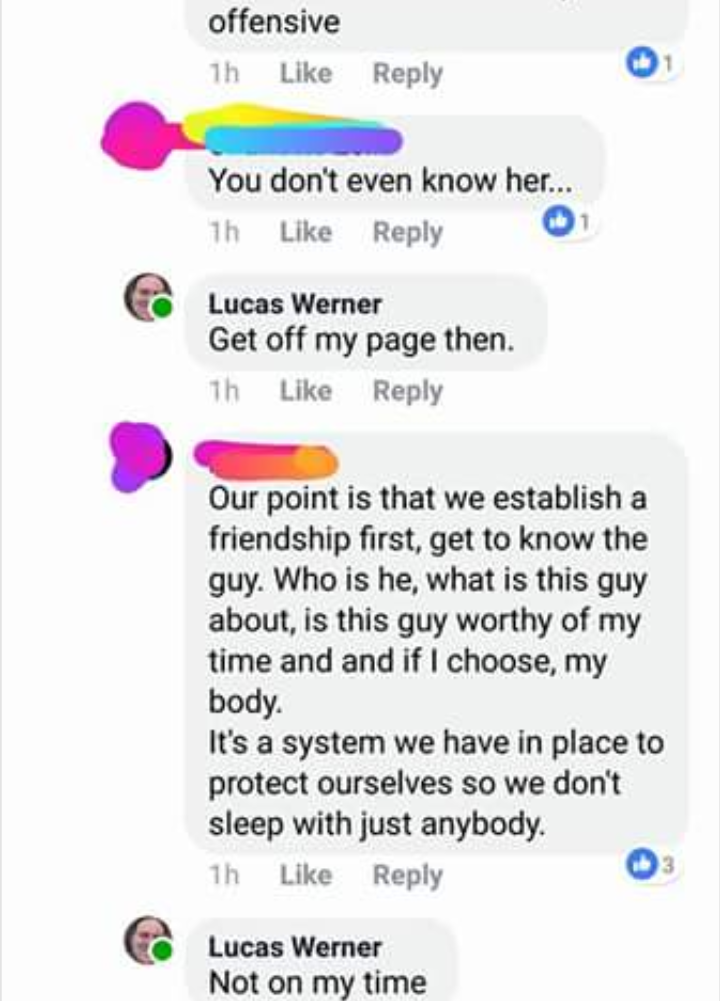This screenshot has height=1001, width=720.
Task: Like 'You don't even know her...' comment
Action: (x=306, y=232)
